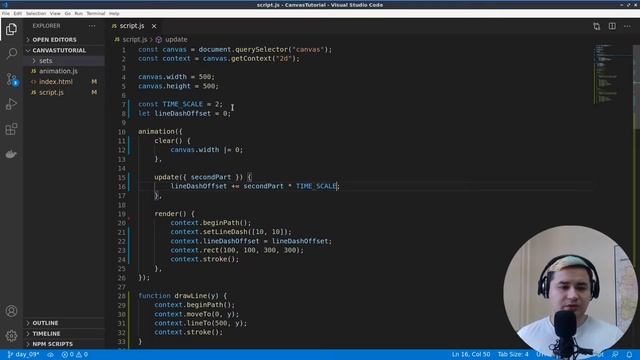The height and width of the screenshot is (360, 640).
Task: Open the Manage gear menu
Action: [x=11, y=336]
